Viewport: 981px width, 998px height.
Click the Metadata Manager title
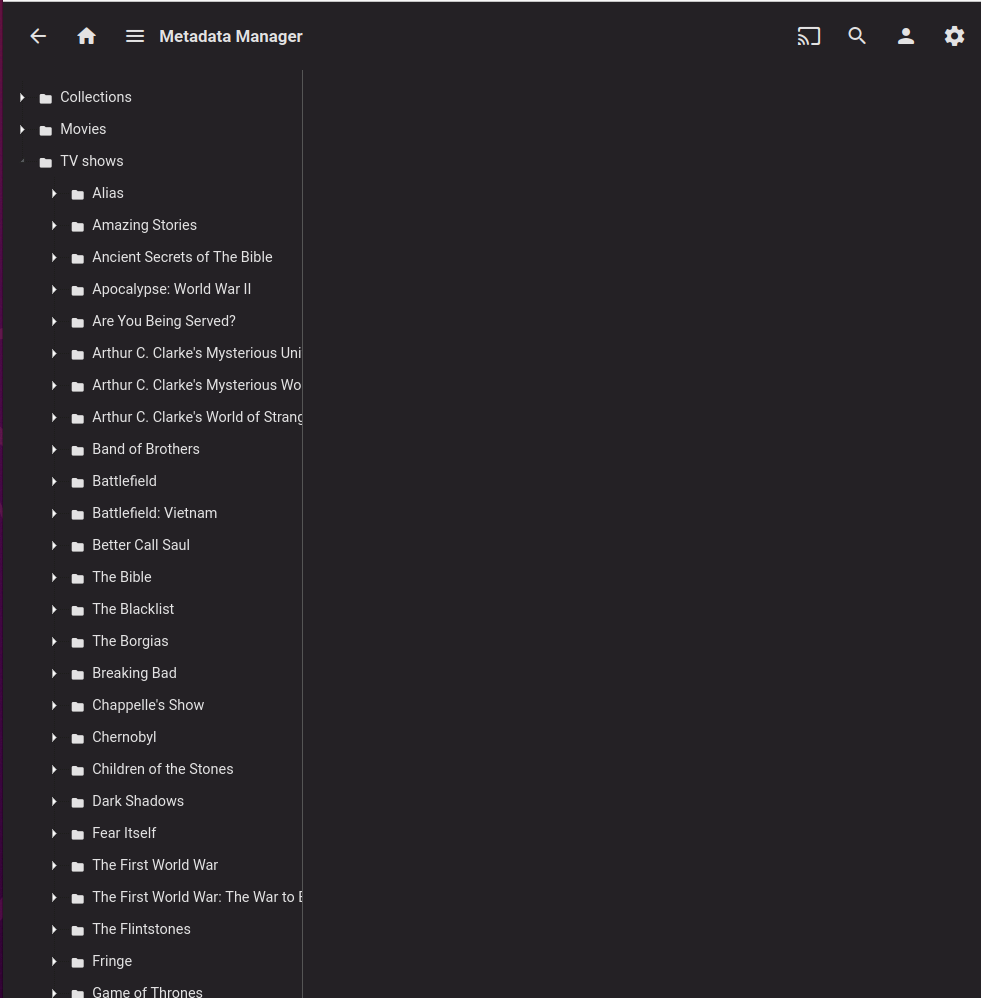click(231, 36)
